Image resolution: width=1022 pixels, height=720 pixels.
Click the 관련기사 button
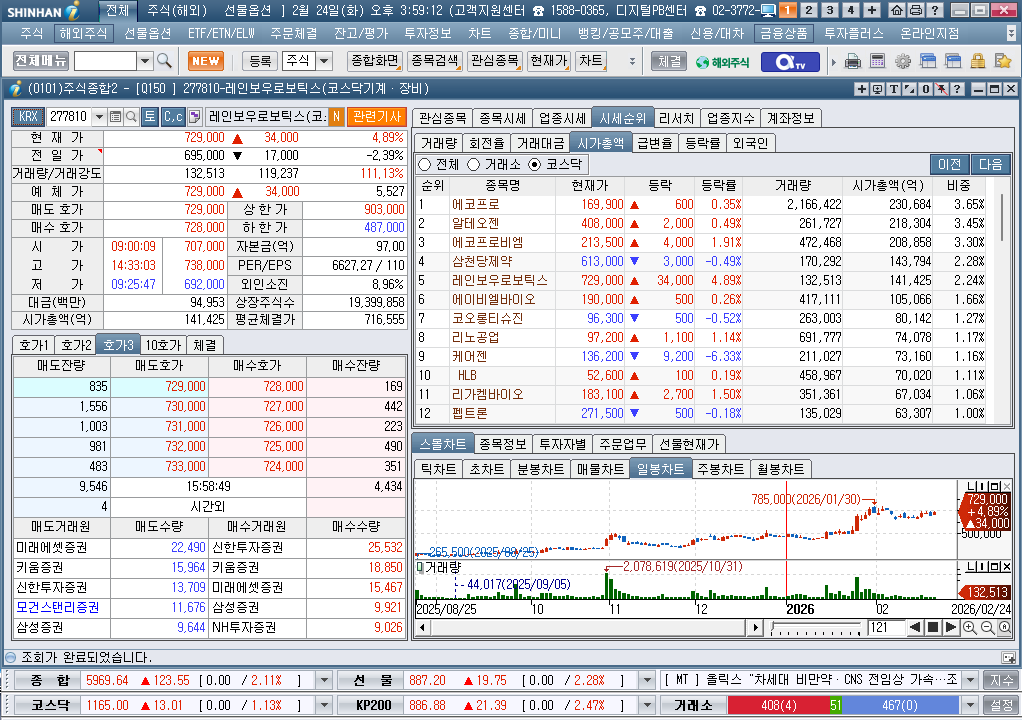(376, 117)
